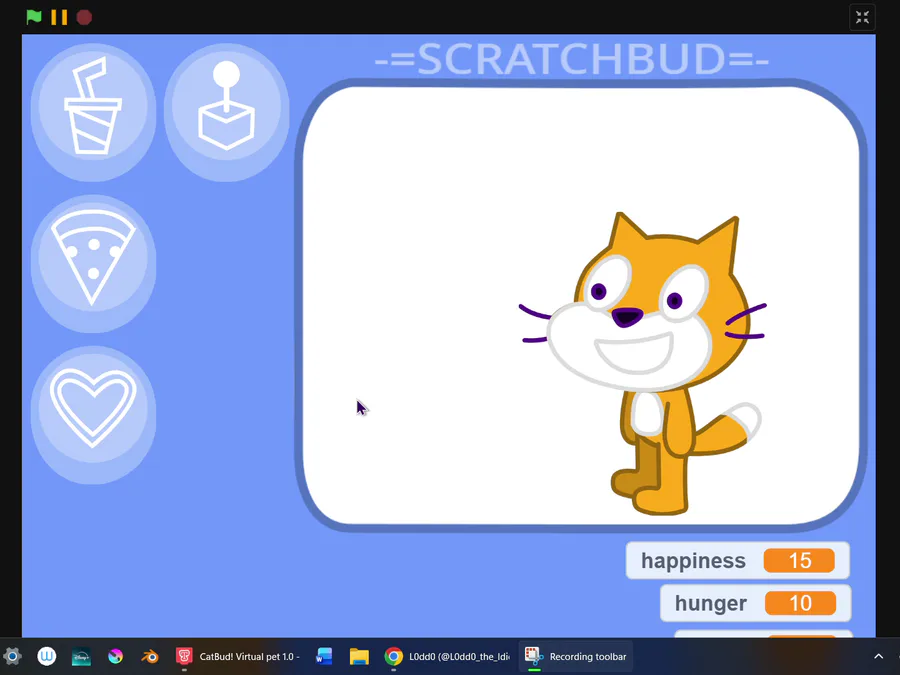Show hidden system tray icons

pos(878,656)
